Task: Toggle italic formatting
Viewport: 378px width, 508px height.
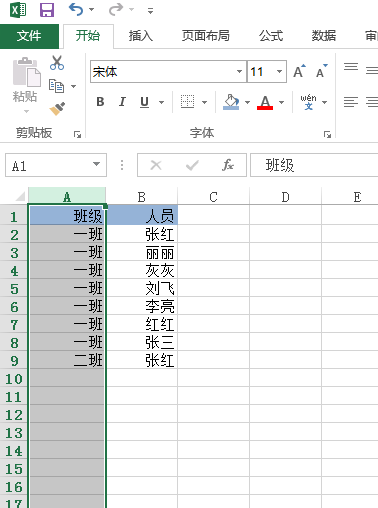Action: tap(122, 102)
